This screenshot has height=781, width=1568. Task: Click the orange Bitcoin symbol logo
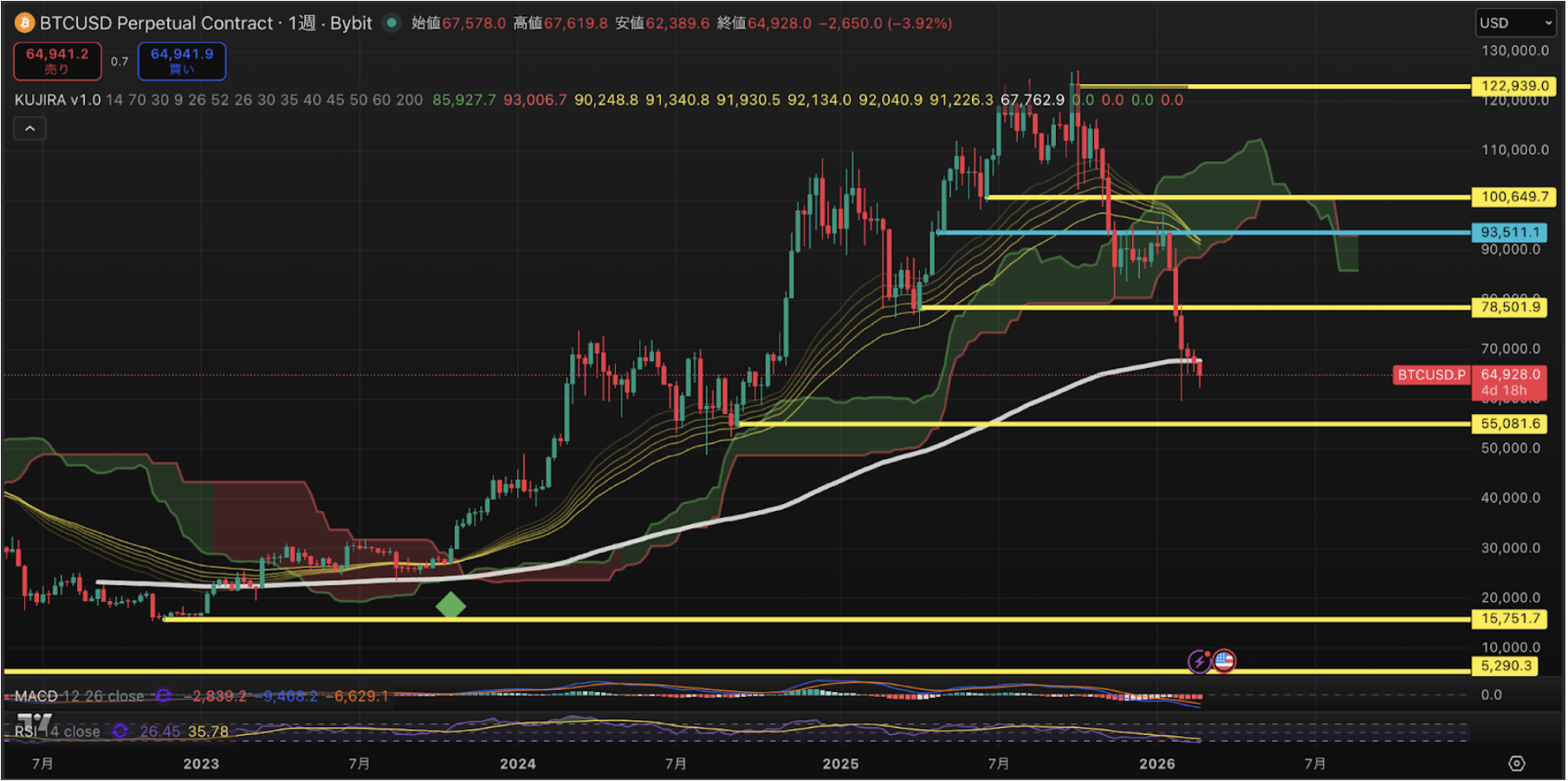24,23
